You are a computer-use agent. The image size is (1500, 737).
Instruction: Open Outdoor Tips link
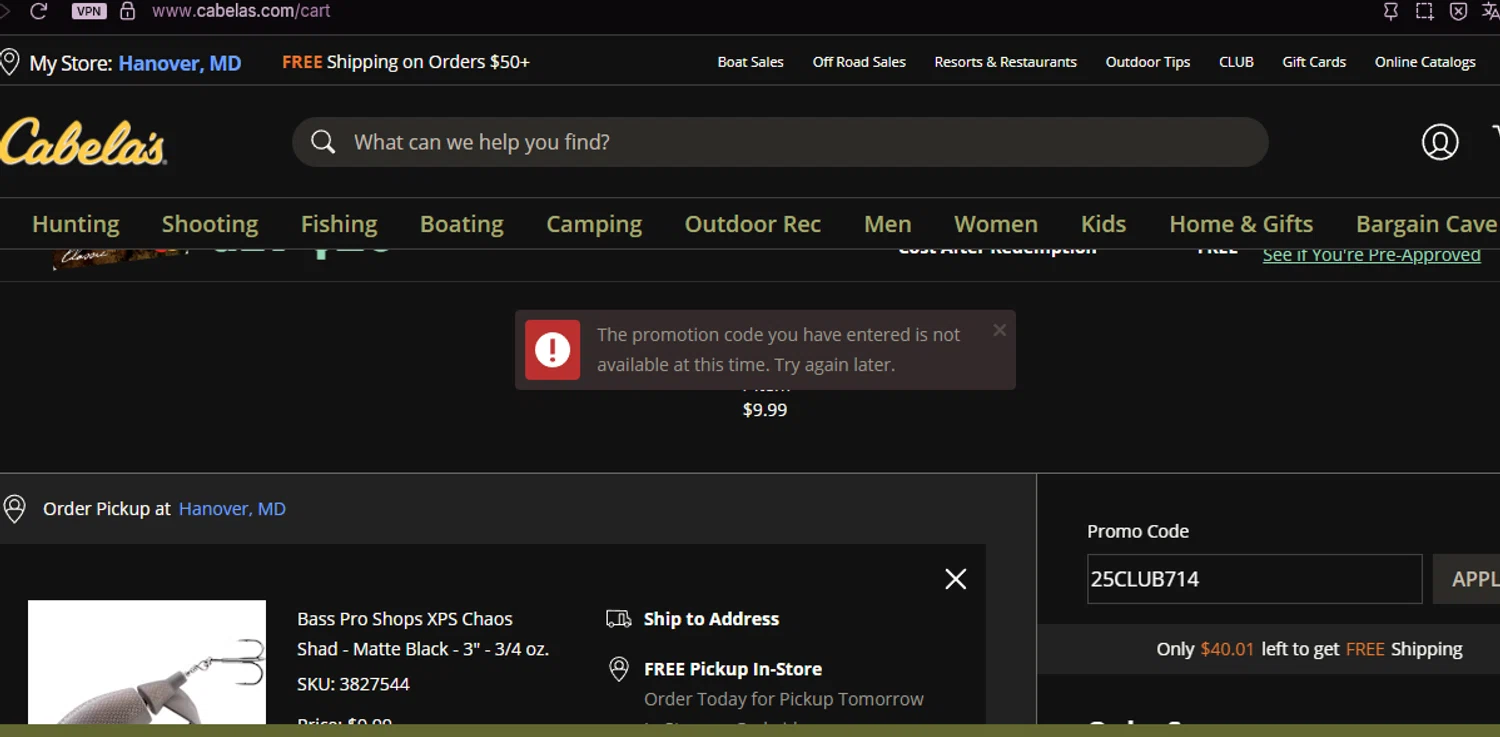tap(1148, 62)
